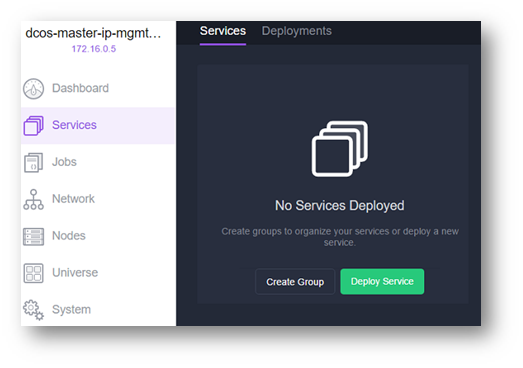Navigate to Network page
The width and height of the screenshot is (523, 368).
point(73,199)
